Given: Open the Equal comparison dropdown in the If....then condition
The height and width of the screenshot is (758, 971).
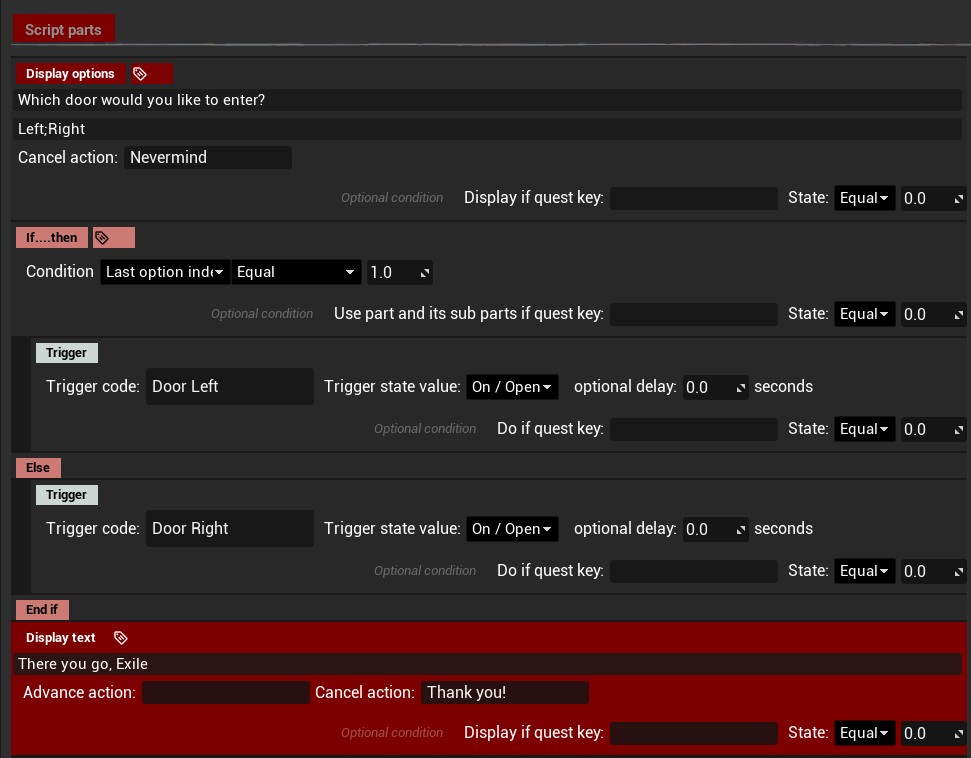Looking at the screenshot, I should [x=296, y=271].
